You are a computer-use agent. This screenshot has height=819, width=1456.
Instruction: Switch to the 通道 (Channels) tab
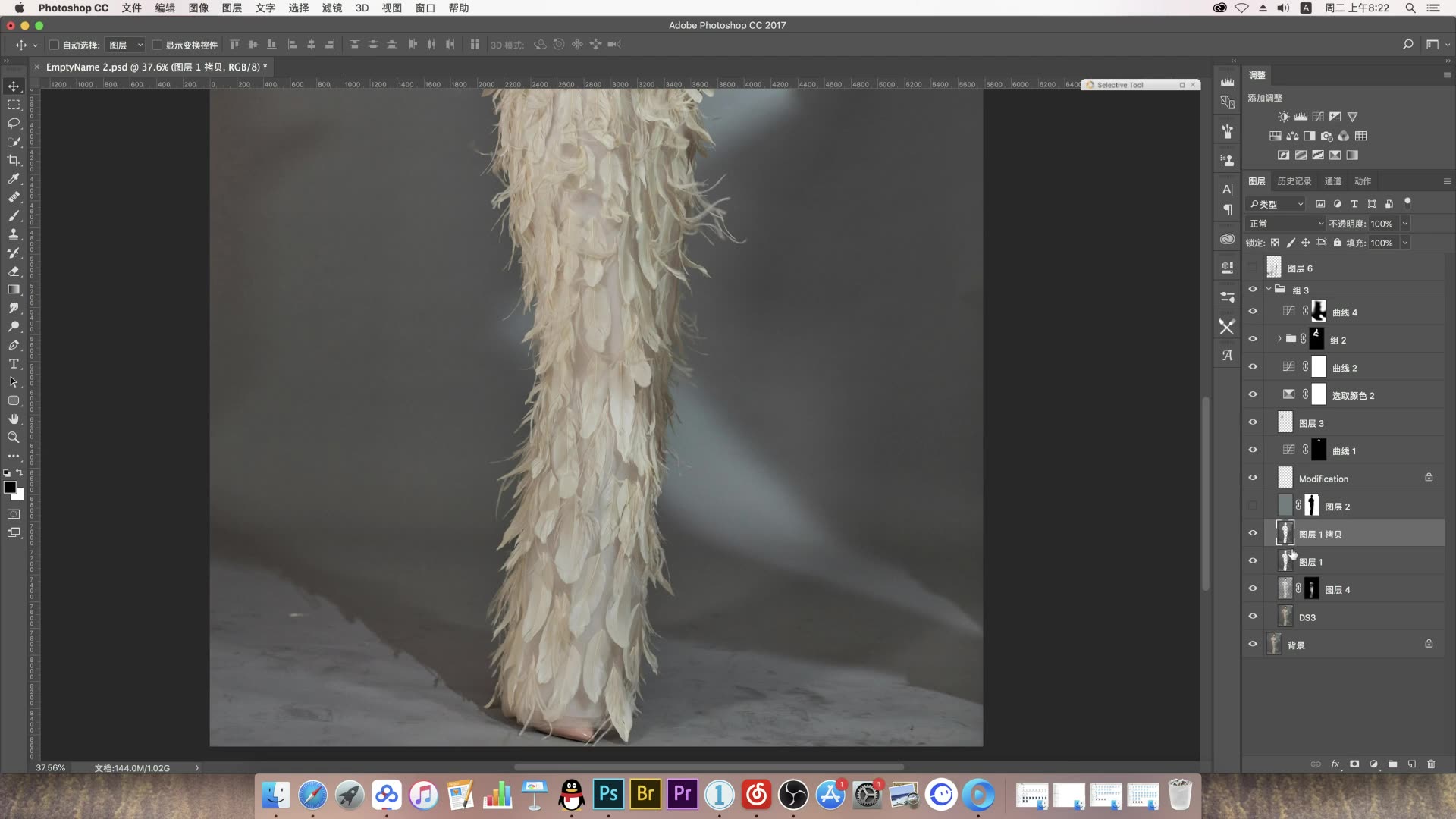point(1332,181)
